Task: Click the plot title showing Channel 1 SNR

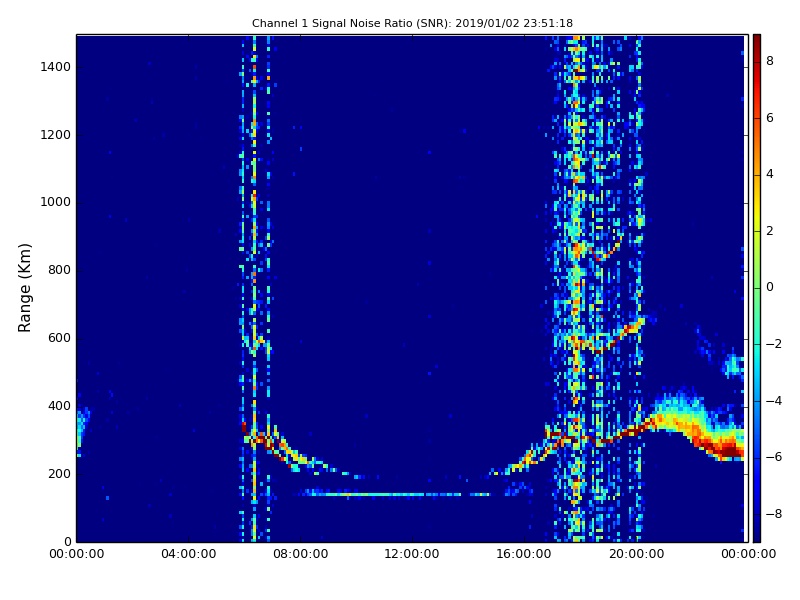Action: pyautogui.click(x=412, y=23)
